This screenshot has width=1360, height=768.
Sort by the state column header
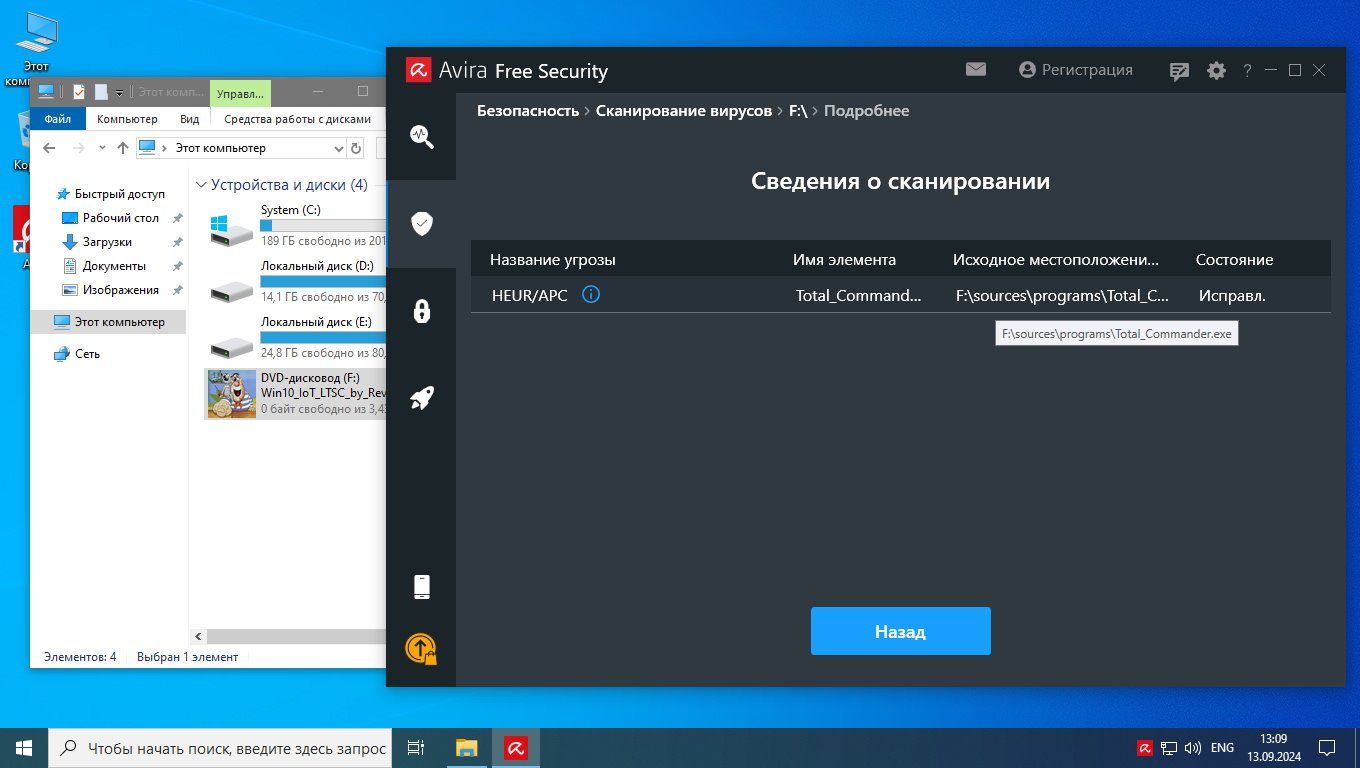(1234, 260)
